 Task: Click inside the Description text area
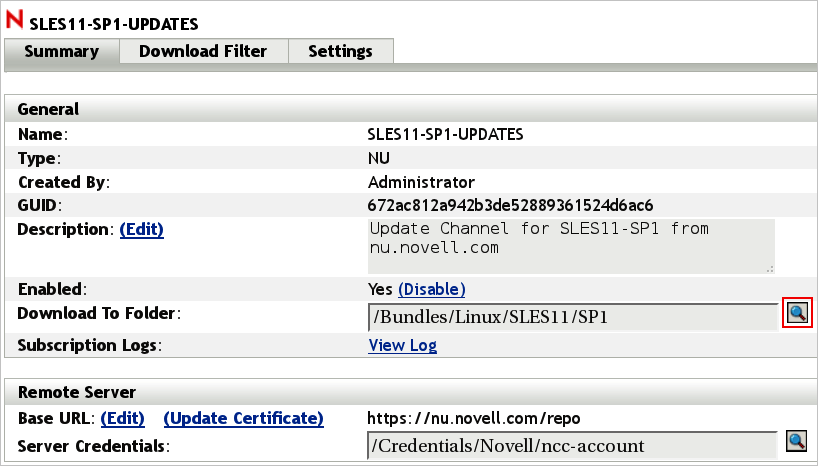point(570,246)
